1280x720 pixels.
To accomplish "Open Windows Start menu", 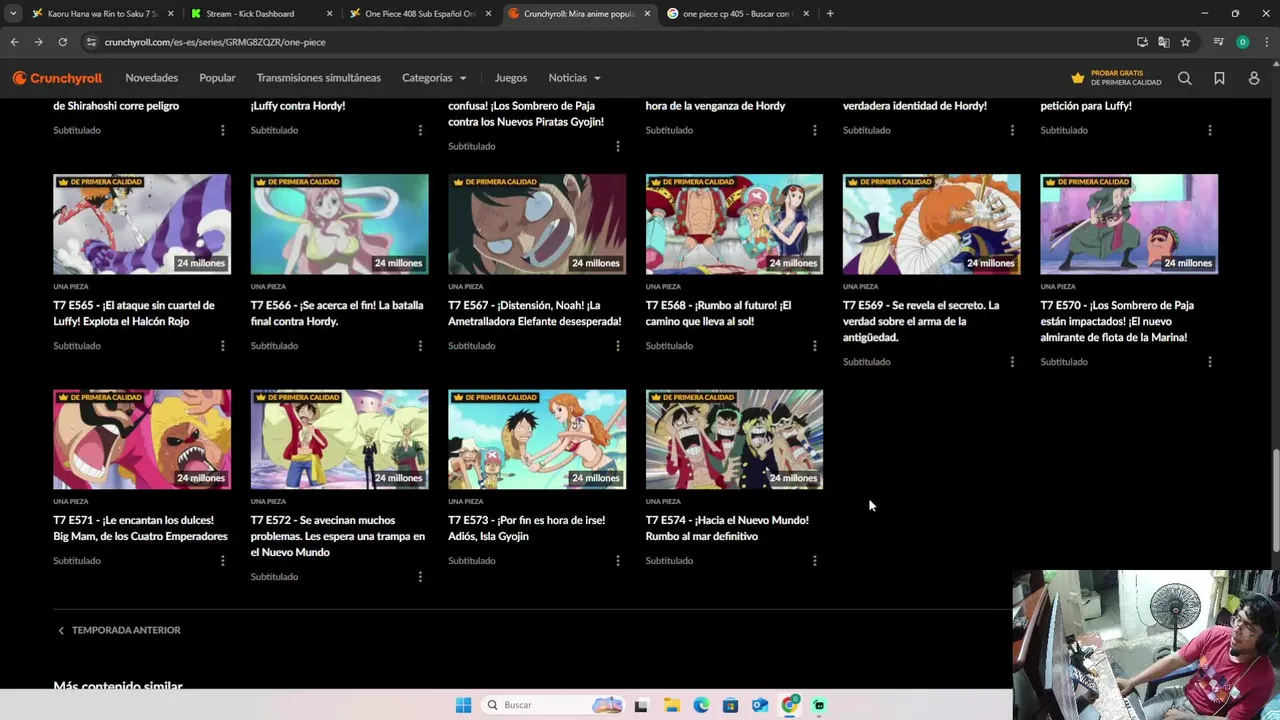I will tap(463, 705).
